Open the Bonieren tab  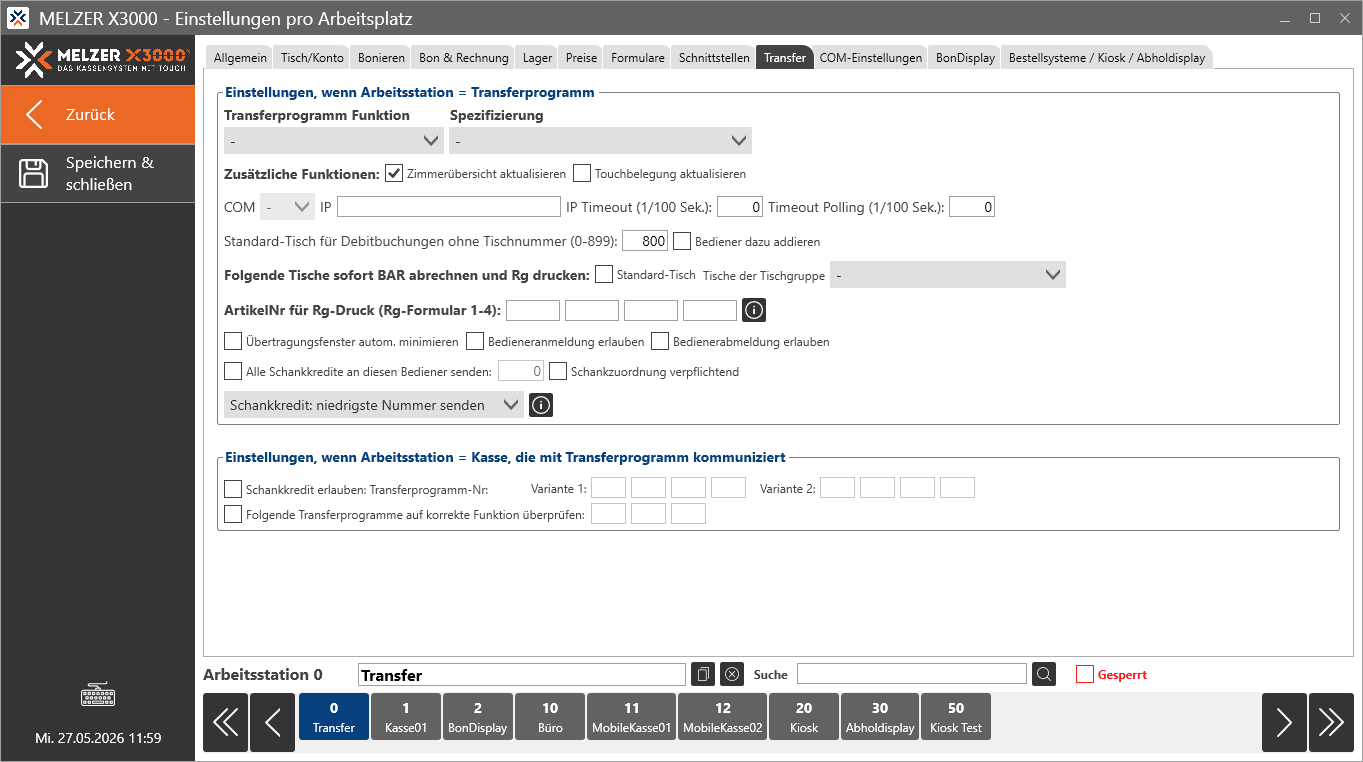pyautogui.click(x=382, y=58)
